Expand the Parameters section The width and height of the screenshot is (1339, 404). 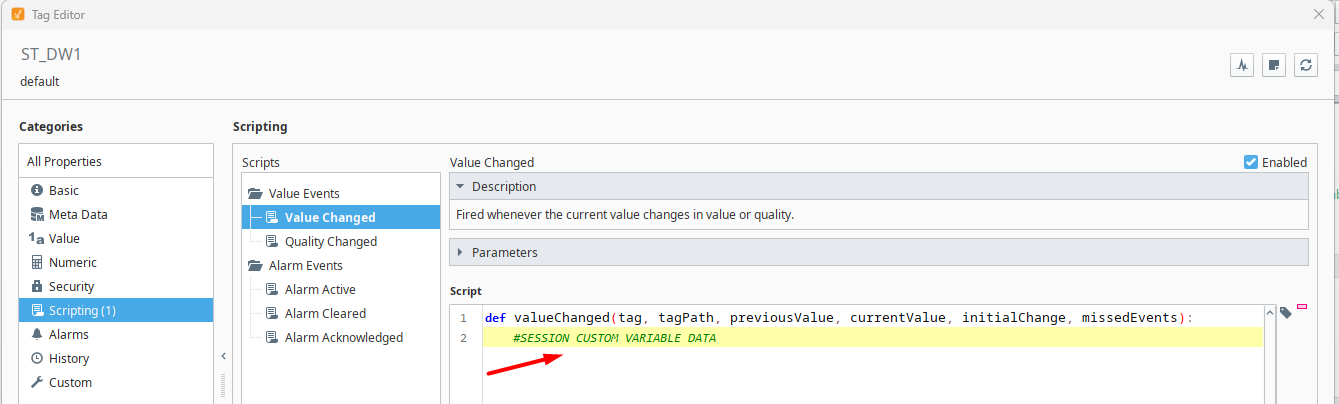tap(459, 252)
